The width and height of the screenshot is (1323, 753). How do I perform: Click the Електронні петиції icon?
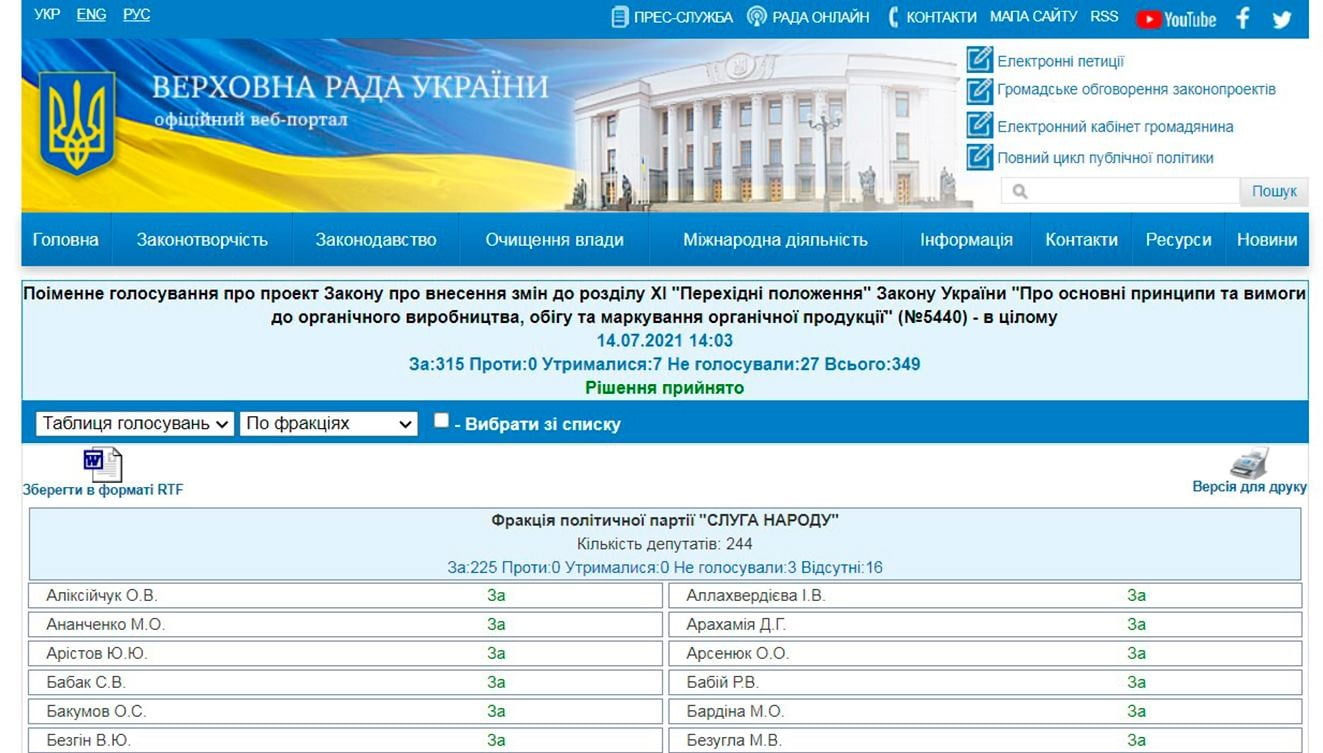tap(979, 60)
